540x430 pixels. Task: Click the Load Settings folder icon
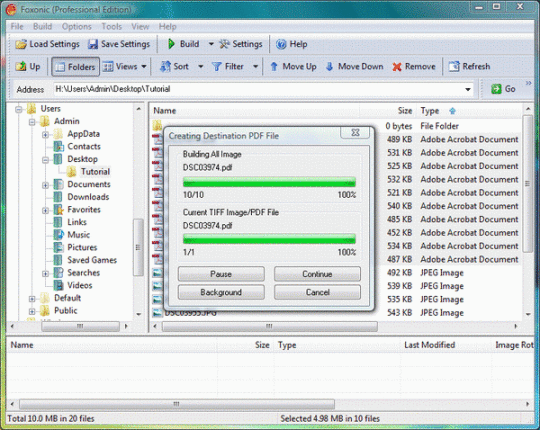pyautogui.click(x=21, y=44)
